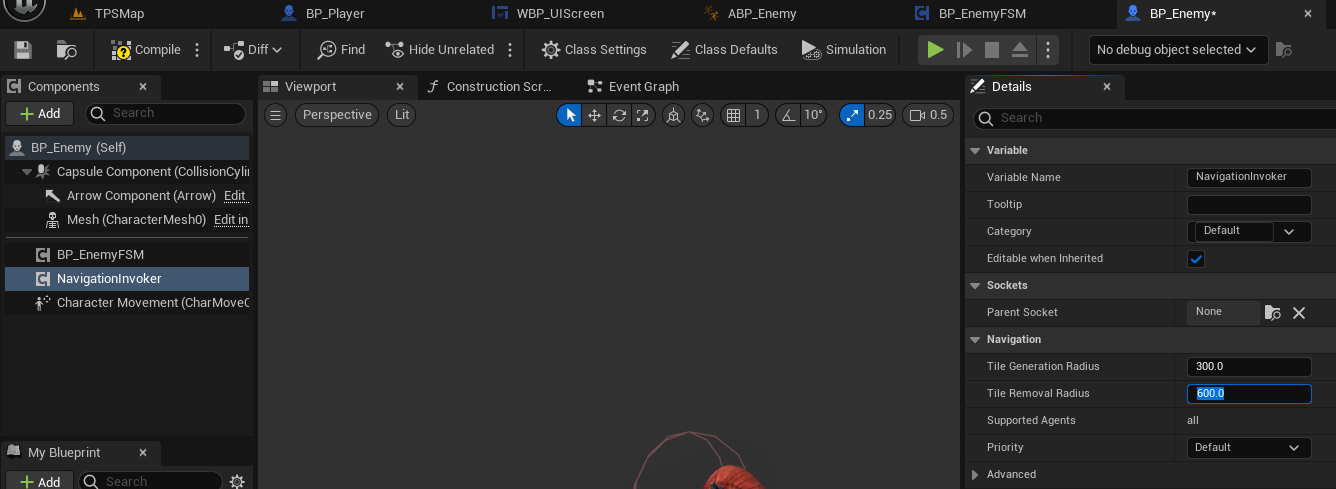Toggle world/local coordinate system icon
The image size is (1336, 489).
click(x=673, y=115)
